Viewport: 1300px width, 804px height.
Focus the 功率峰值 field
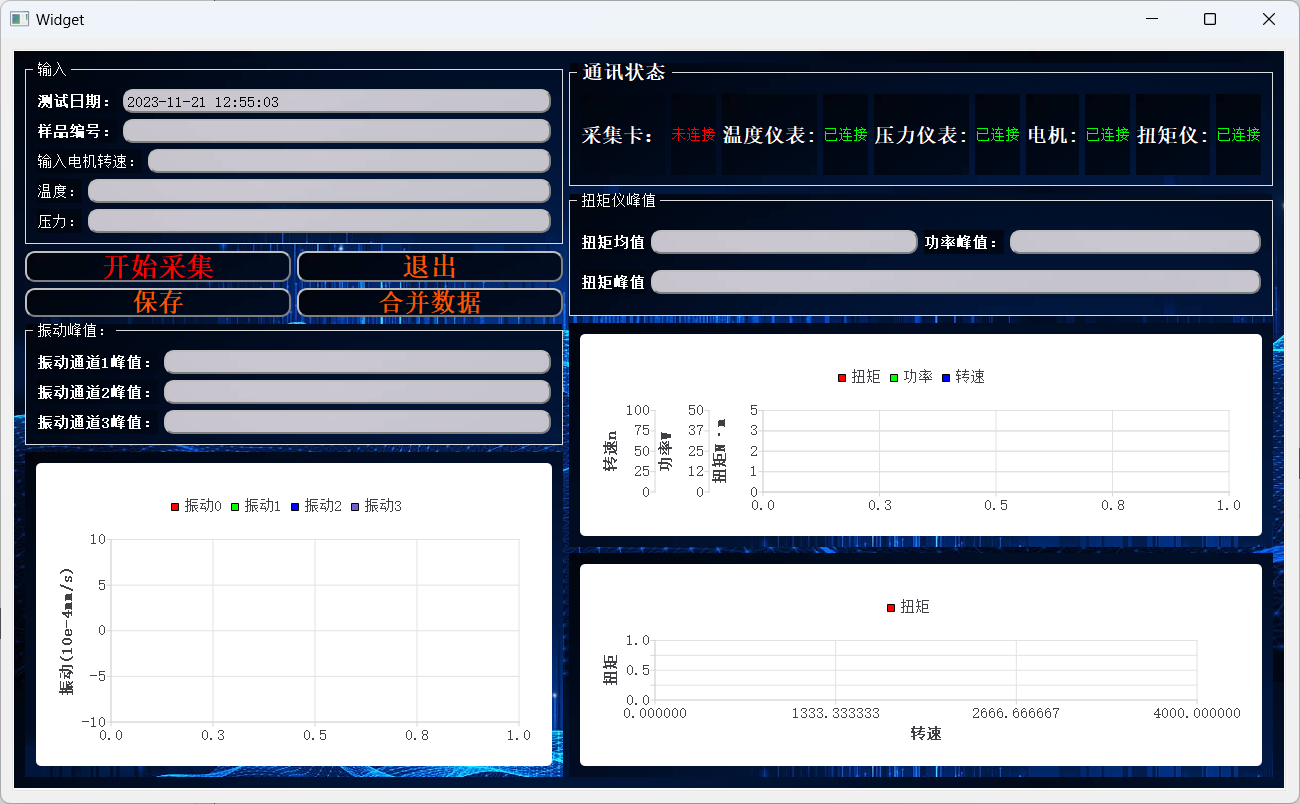[x=1134, y=242]
